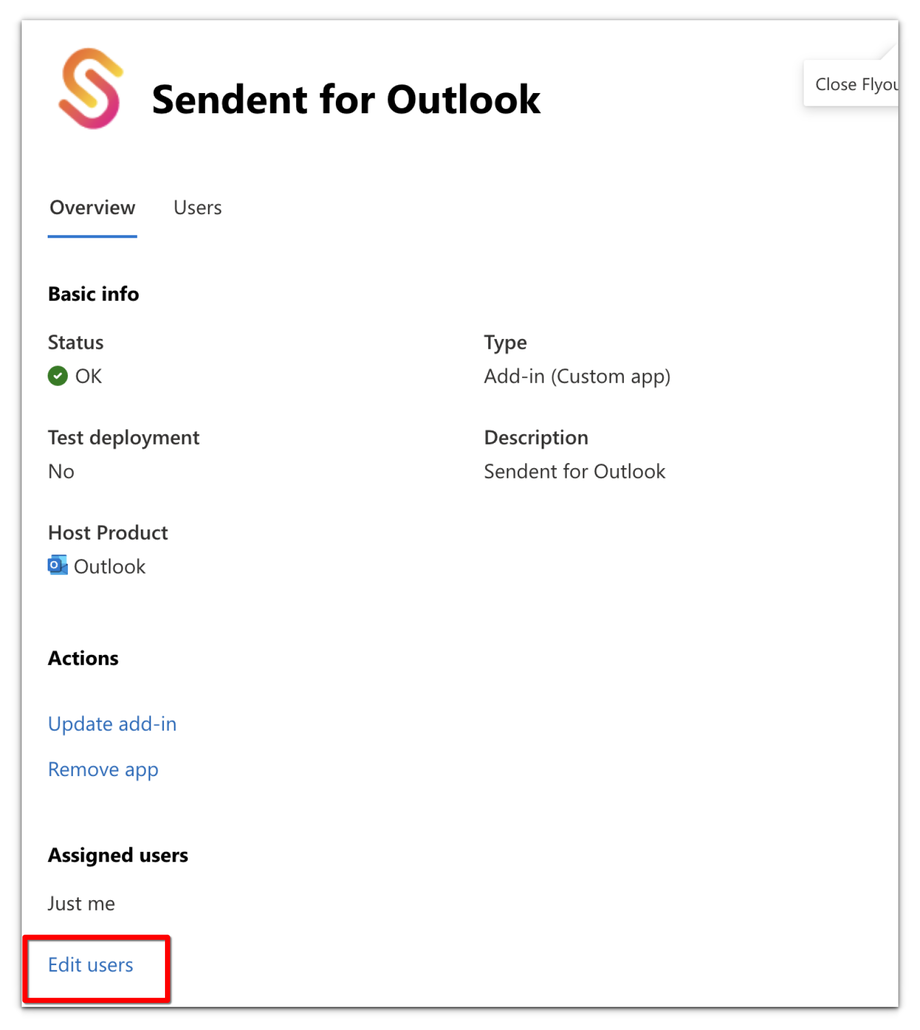Click the Status field label

click(x=75, y=342)
